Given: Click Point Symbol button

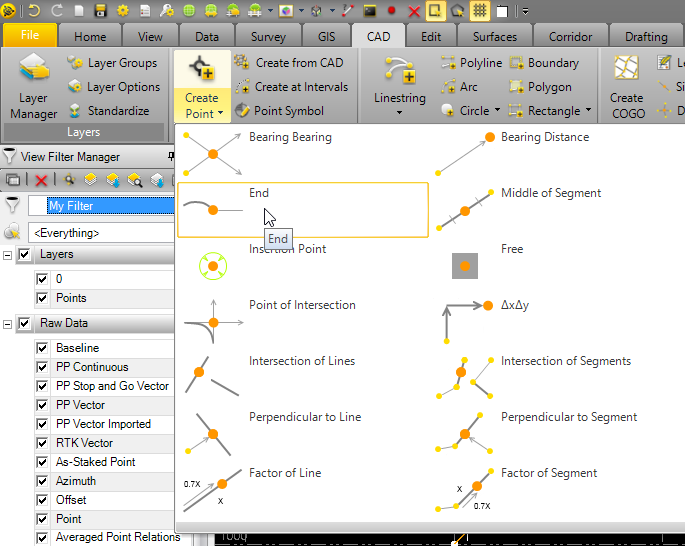Looking at the screenshot, I should 280,111.
